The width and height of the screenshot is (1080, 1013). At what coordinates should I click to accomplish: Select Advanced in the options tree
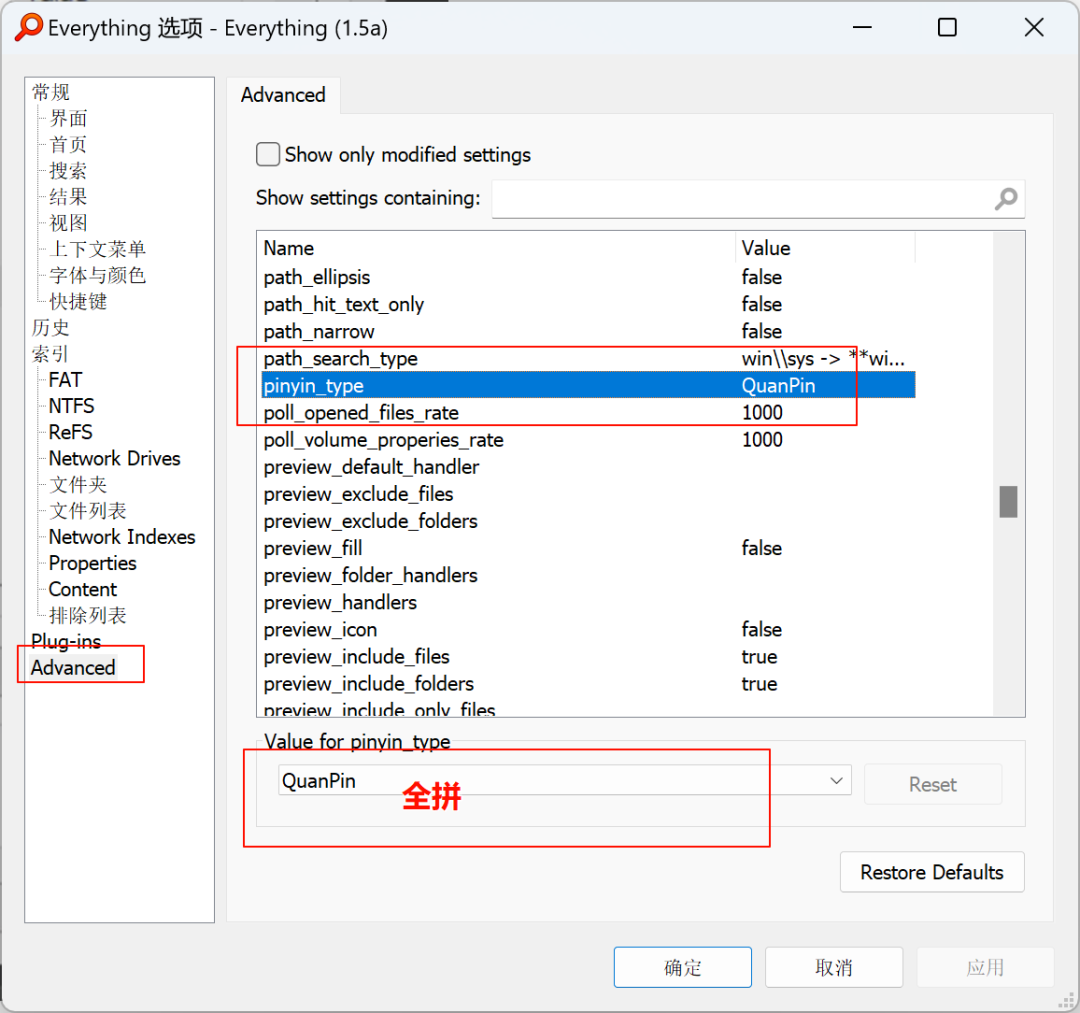(73, 668)
